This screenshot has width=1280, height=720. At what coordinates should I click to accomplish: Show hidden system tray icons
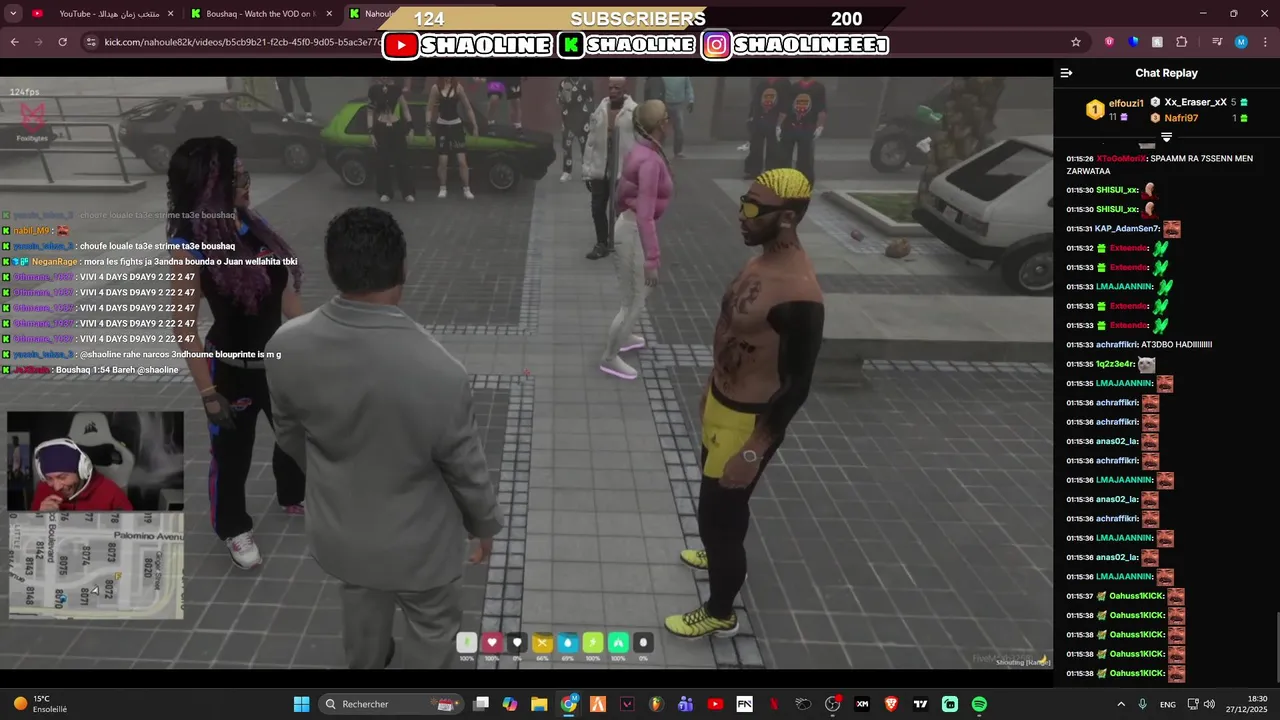1120,704
